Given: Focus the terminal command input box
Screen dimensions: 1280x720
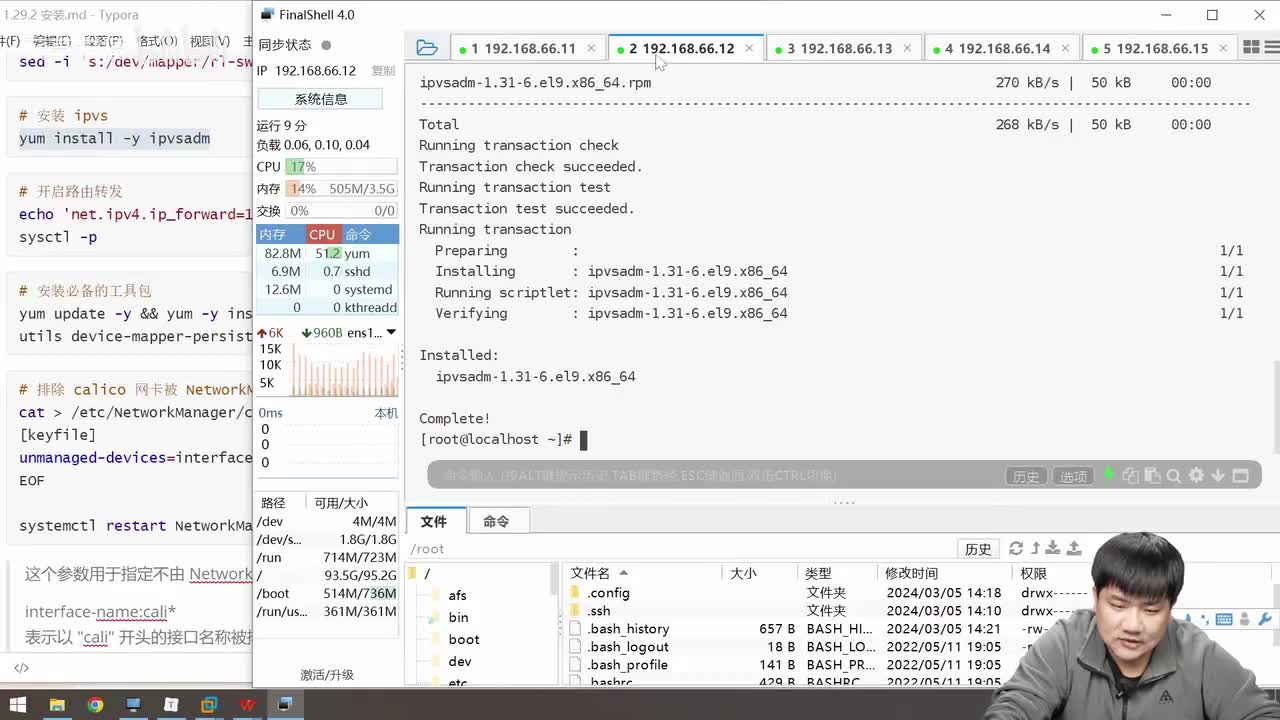Looking at the screenshot, I should [x=715, y=476].
